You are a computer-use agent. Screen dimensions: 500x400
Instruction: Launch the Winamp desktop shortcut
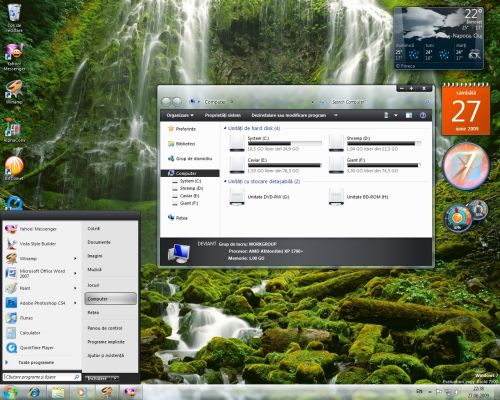14,92
